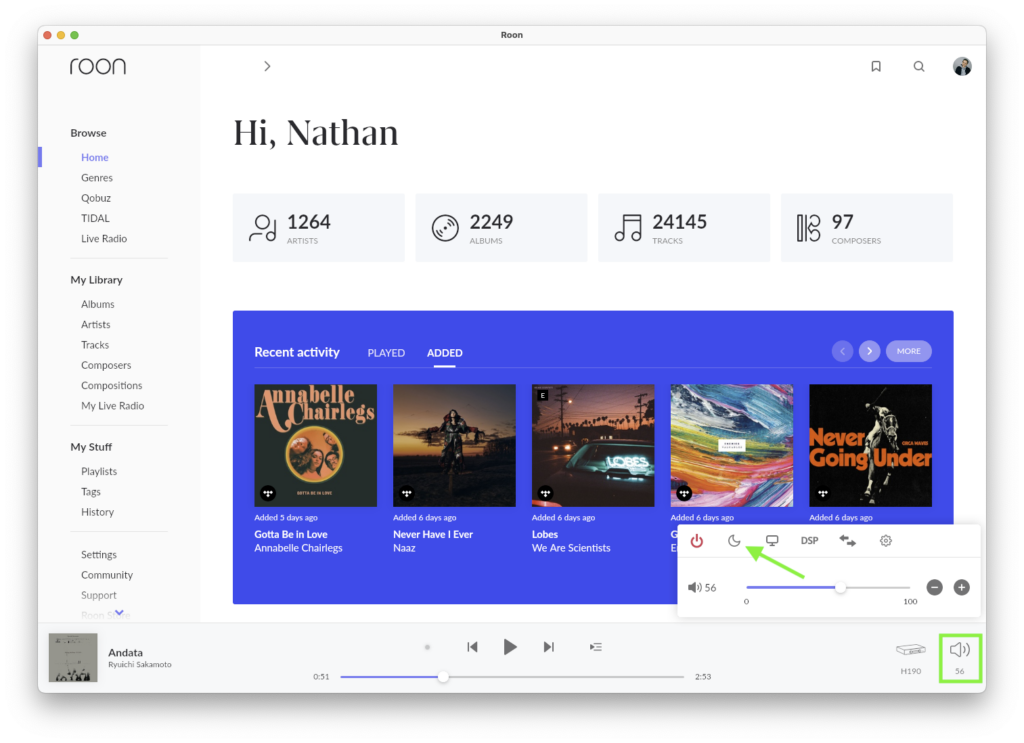Click the track progress seek bar
This screenshot has width=1024, height=743.
(512, 677)
